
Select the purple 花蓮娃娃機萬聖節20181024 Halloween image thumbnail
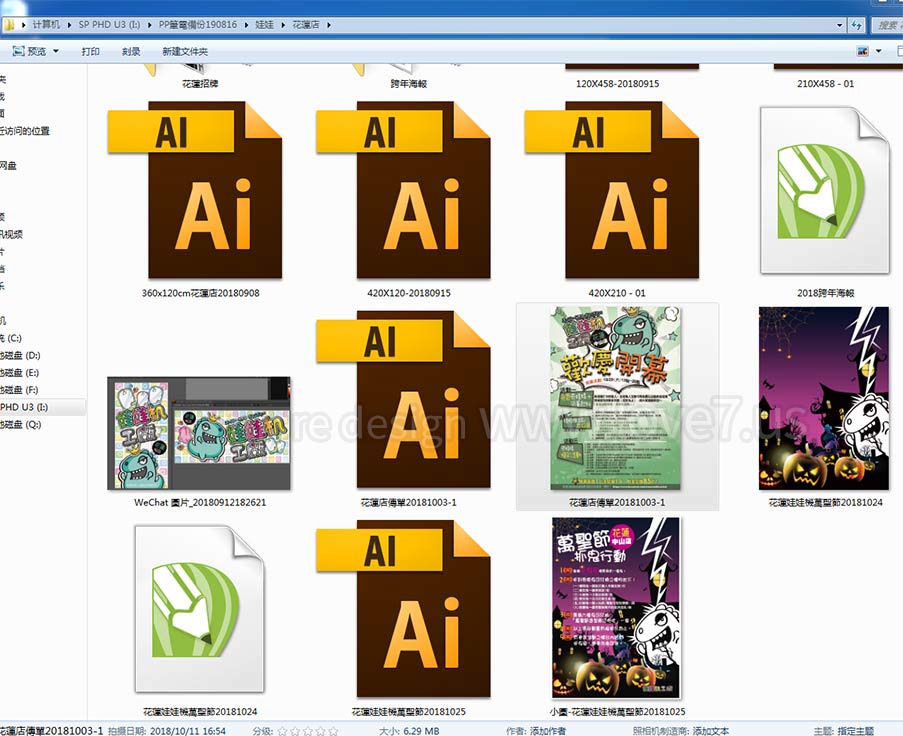(824, 398)
